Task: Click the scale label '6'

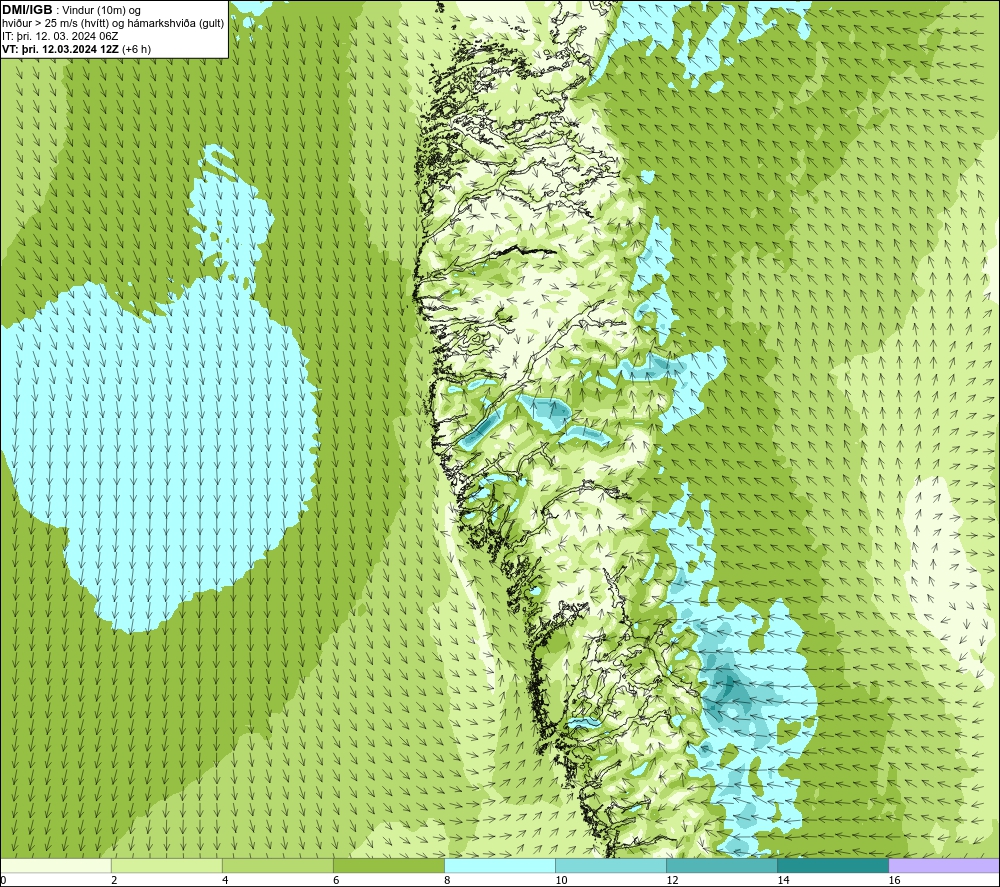Action: coord(336,880)
